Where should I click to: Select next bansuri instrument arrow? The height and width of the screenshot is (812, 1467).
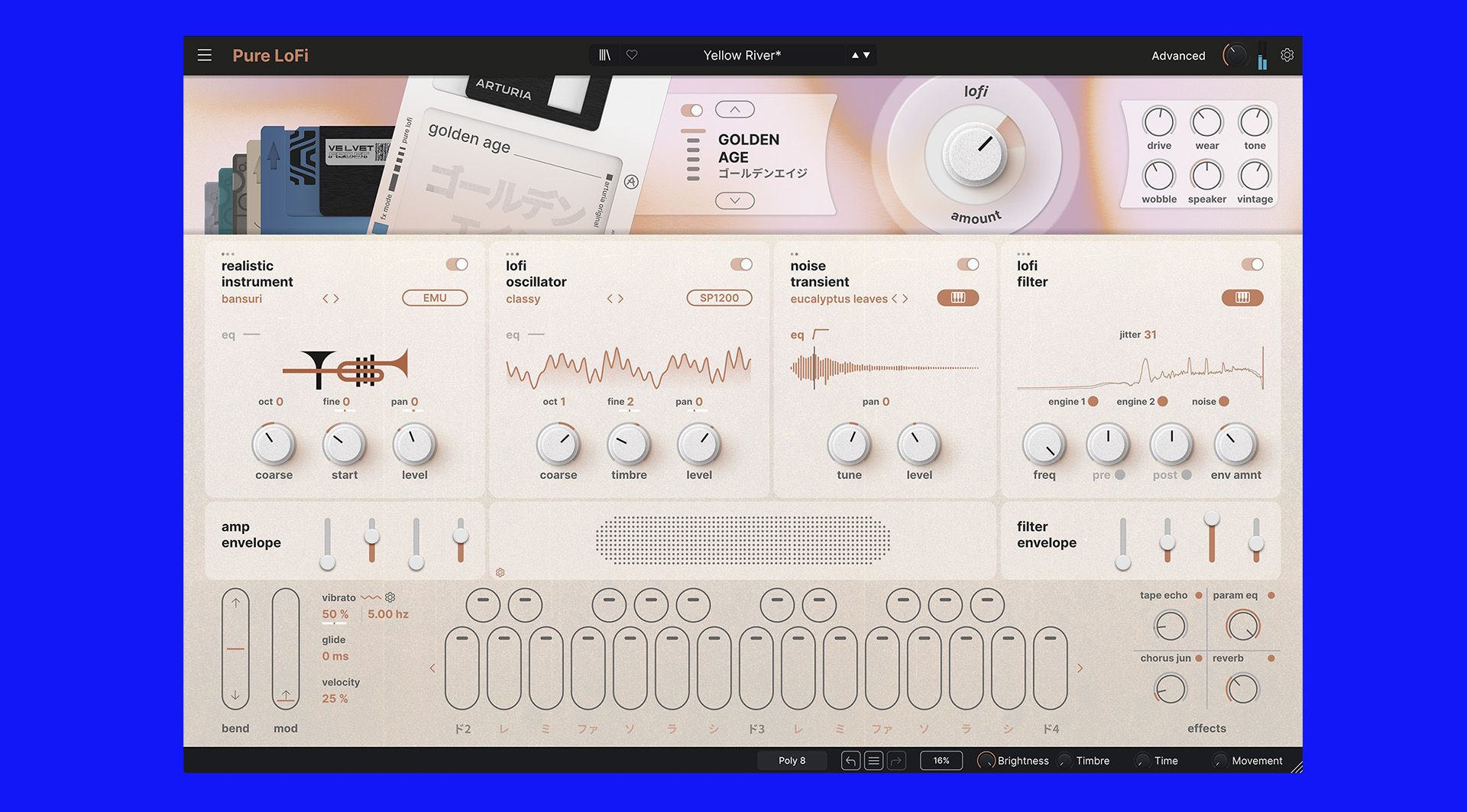click(336, 299)
